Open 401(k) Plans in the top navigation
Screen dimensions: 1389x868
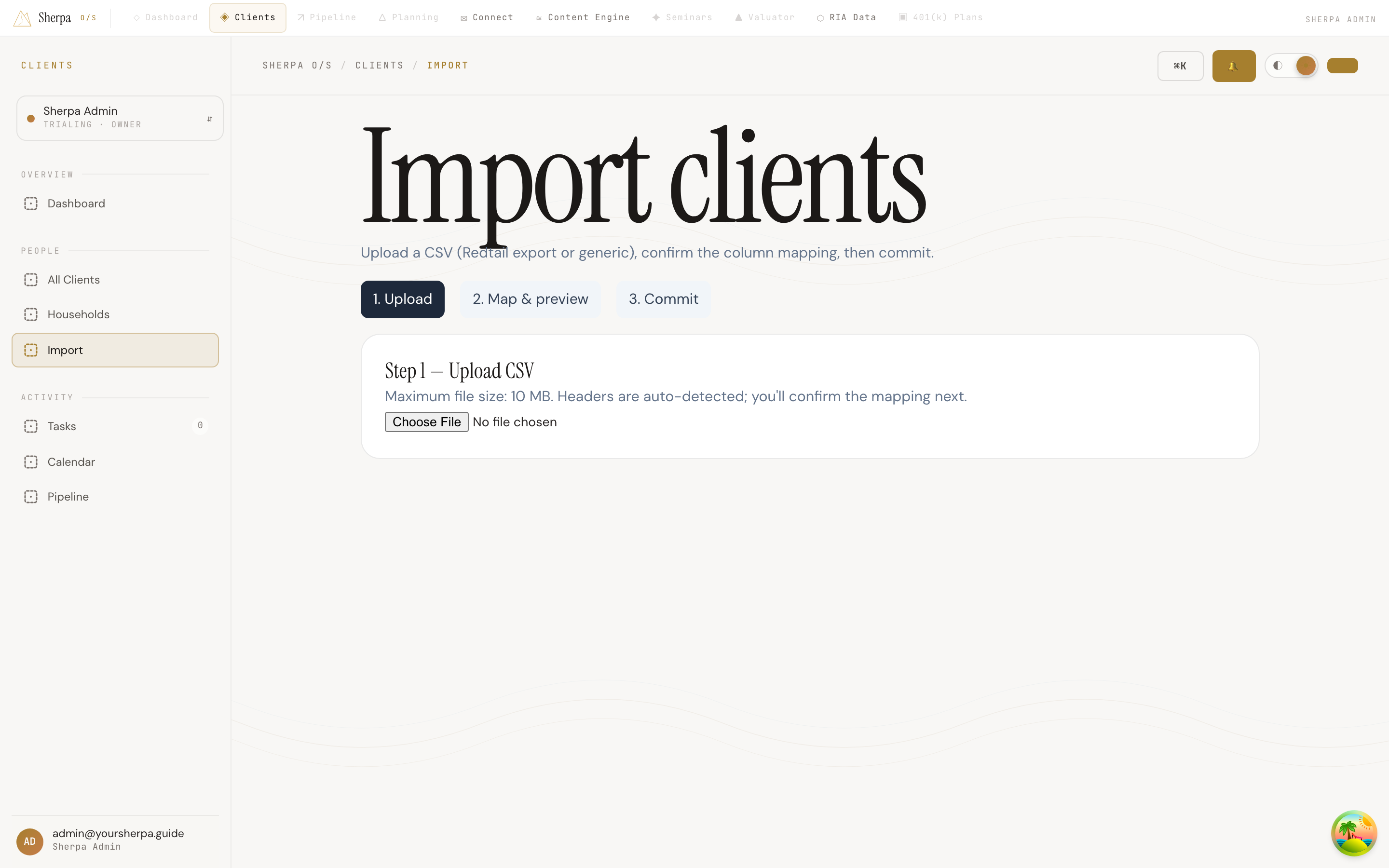(x=940, y=18)
